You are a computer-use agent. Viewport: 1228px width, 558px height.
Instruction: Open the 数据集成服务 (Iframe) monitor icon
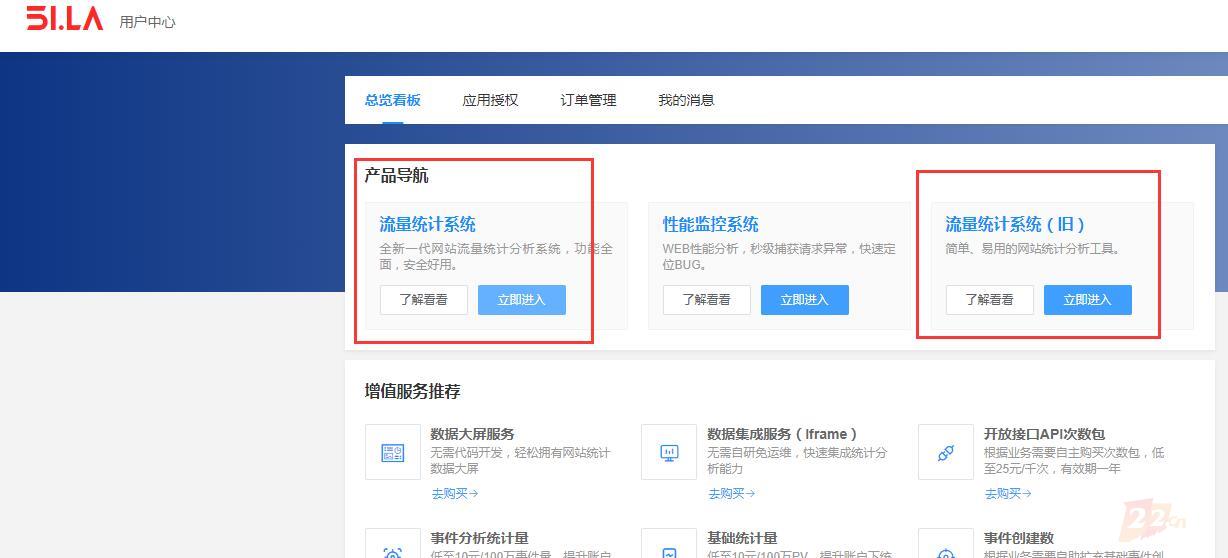[x=669, y=452]
